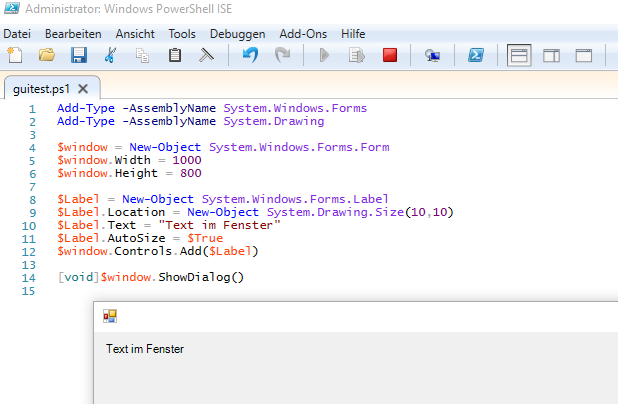Click the Open file folder icon
618x404 pixels.
(46, 56)
